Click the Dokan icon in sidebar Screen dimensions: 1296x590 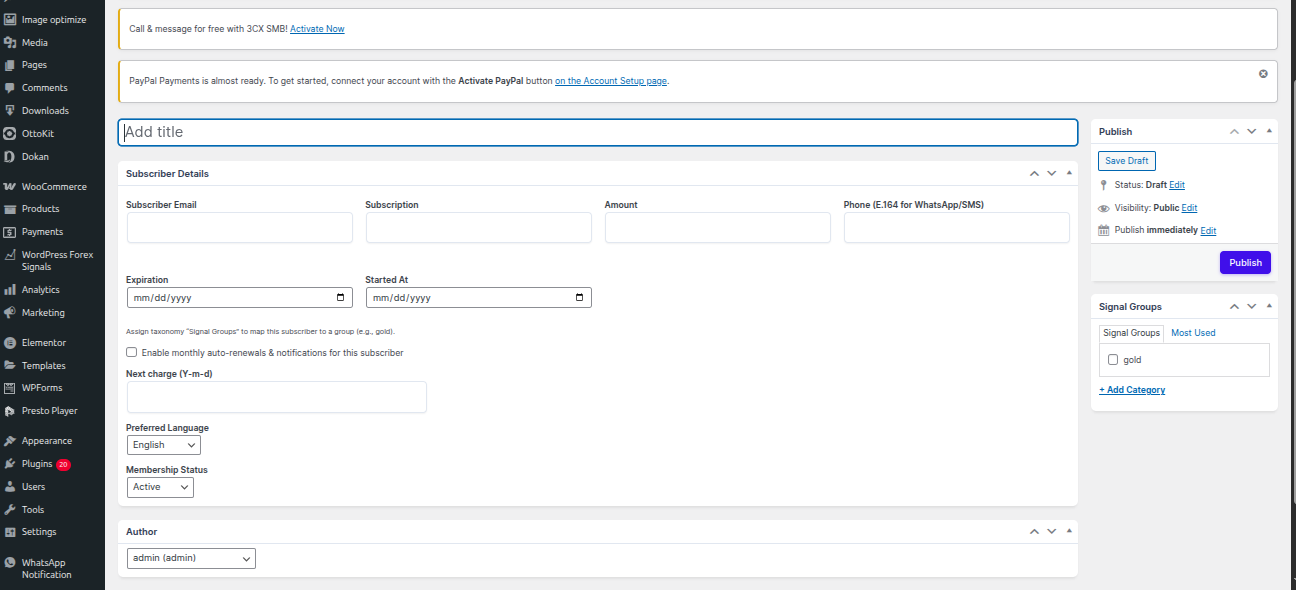[x=10, y=157]
